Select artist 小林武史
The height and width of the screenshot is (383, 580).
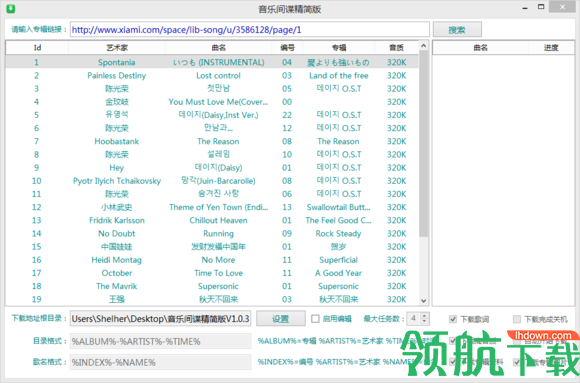pyautogui.click(x=117, y=207)
